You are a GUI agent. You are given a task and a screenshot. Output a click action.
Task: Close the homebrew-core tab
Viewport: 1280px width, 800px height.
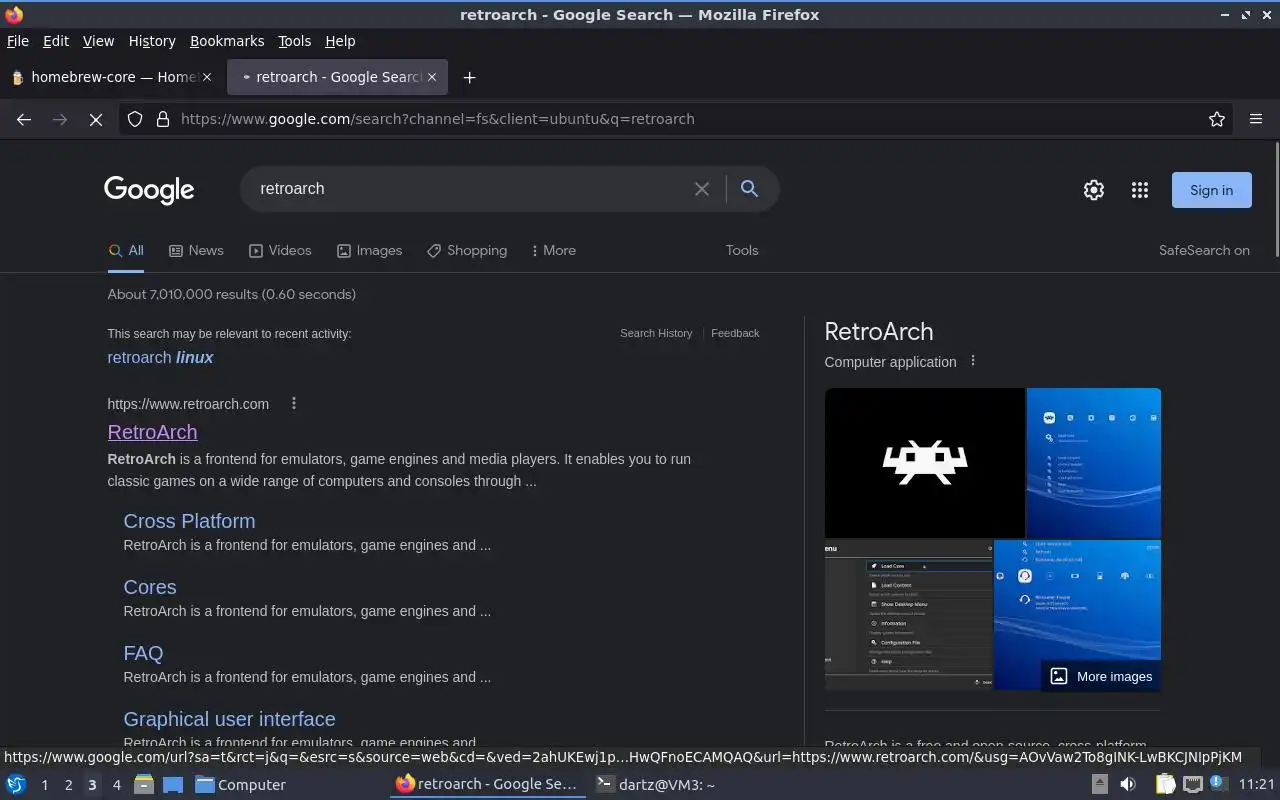207,77
